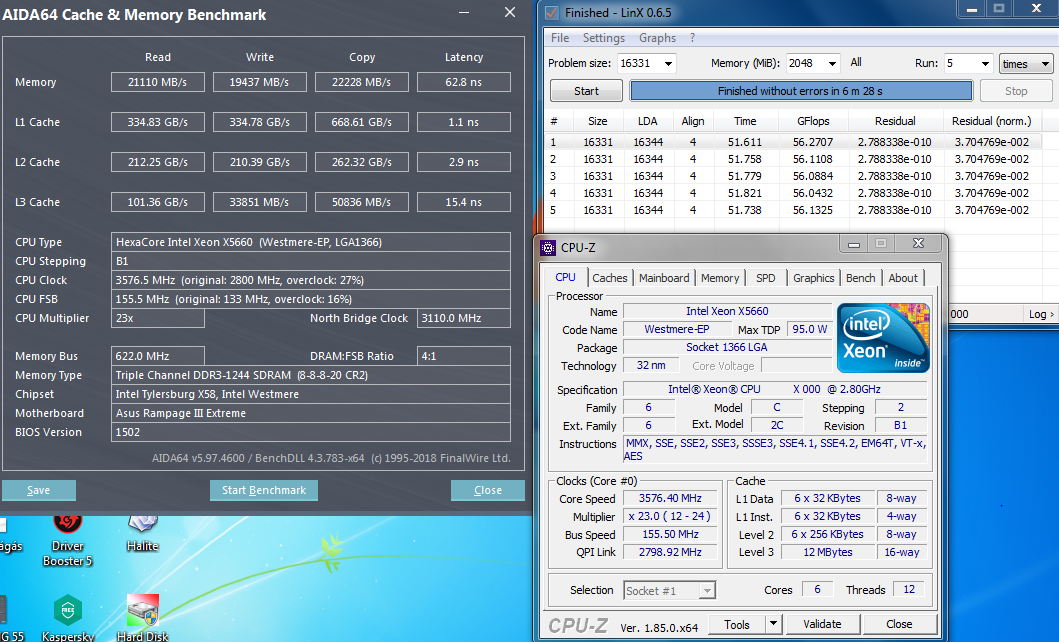Click the Align column header in LinX
1059x642 pixels.
(x=693, y=121)
